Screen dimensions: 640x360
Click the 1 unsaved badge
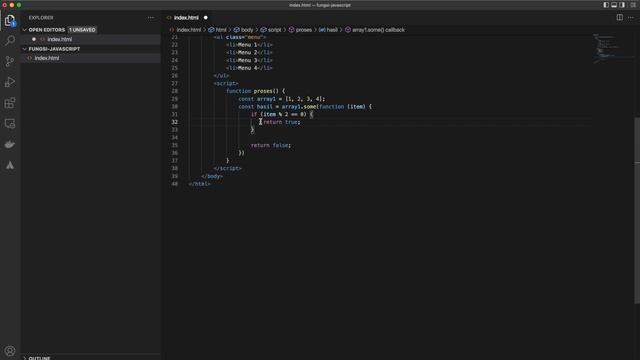(x=82, y=30)
